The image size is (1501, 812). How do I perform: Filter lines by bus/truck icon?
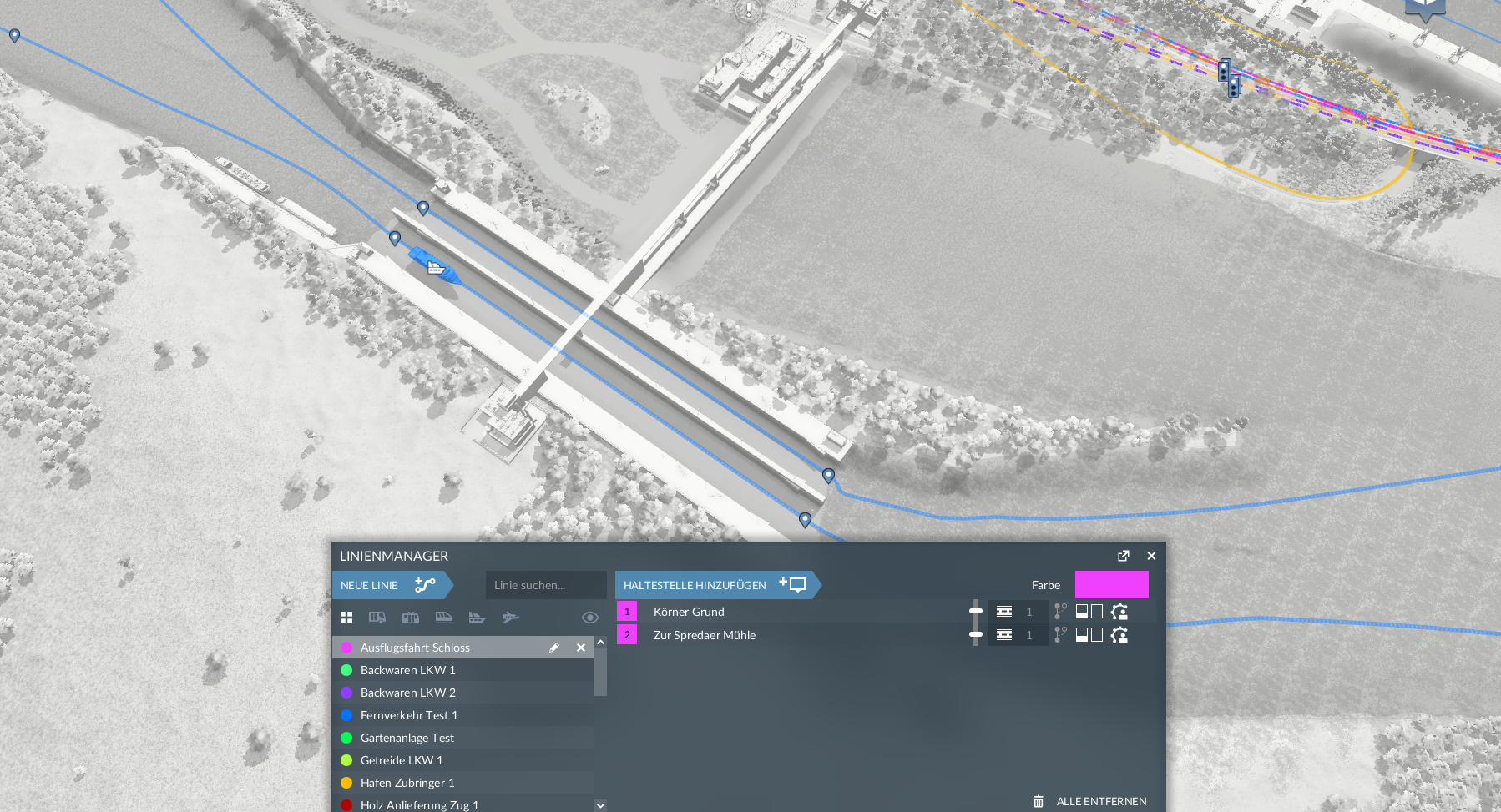click(x=377, y=618)
